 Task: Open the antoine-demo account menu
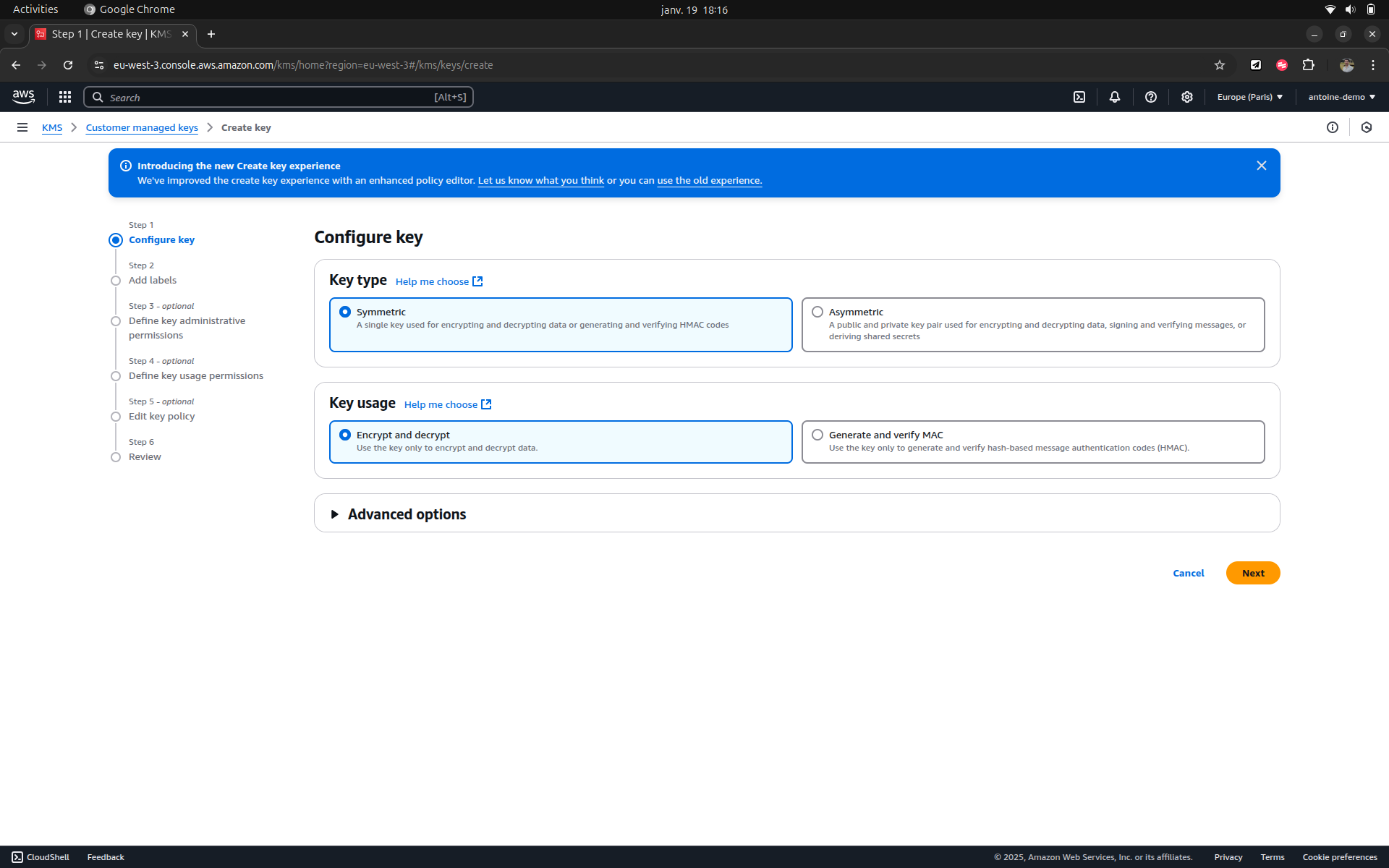click(x=1341, y=97)
